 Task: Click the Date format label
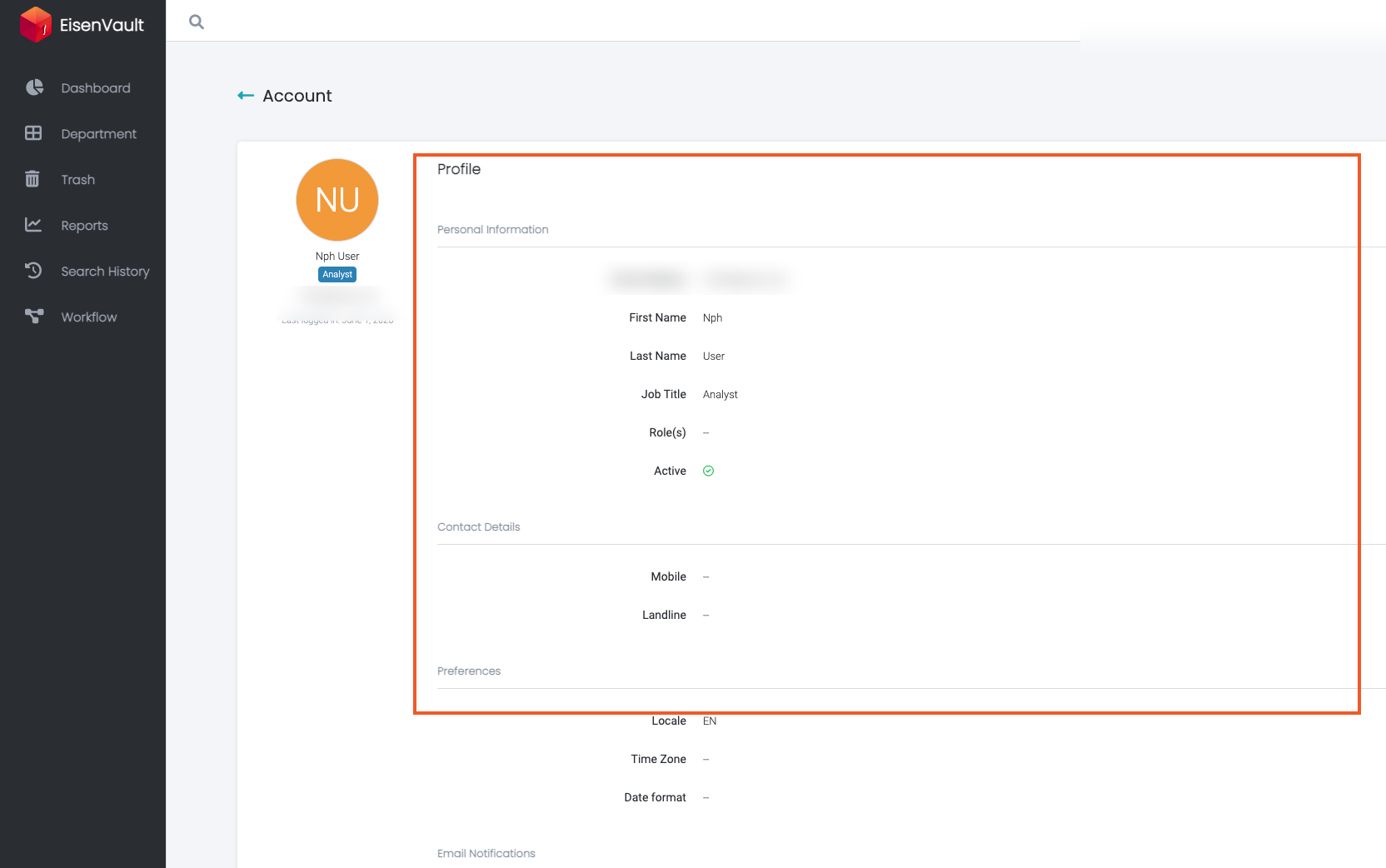[x=655, y=797]
